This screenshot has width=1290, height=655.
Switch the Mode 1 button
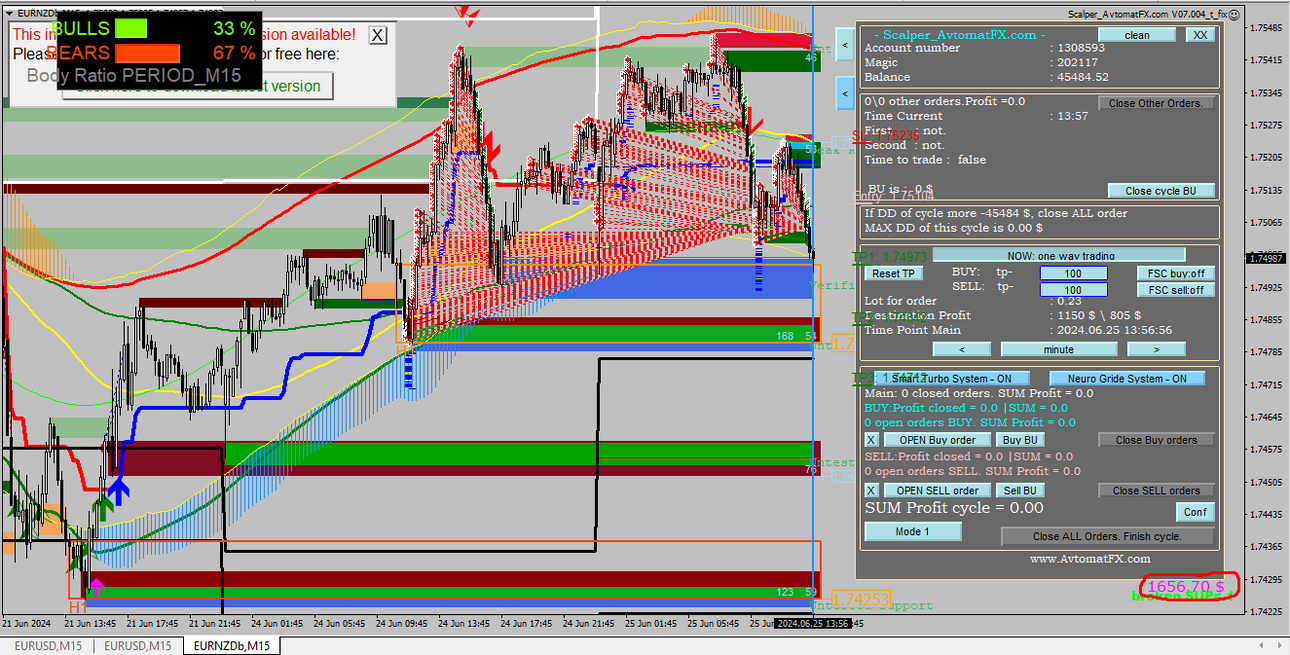coord(912,532)
